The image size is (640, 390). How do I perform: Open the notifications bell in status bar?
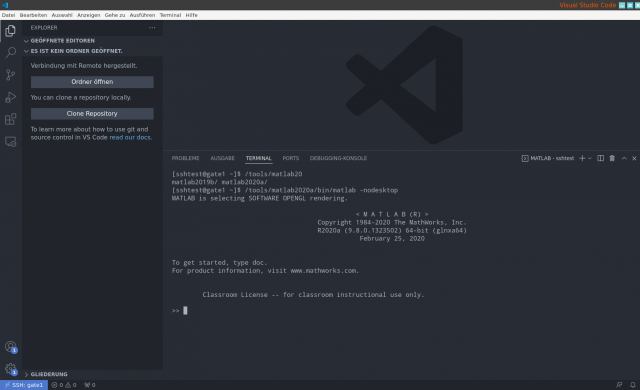coord(633,385)
